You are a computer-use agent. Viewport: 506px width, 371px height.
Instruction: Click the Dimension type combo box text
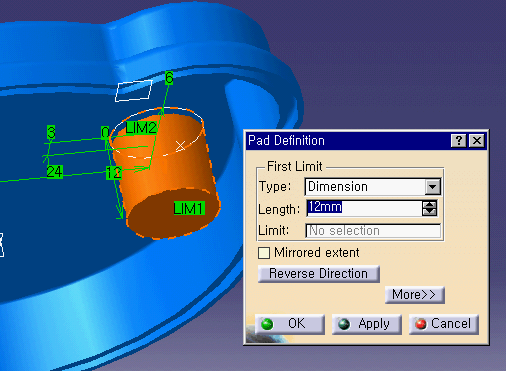338,186
